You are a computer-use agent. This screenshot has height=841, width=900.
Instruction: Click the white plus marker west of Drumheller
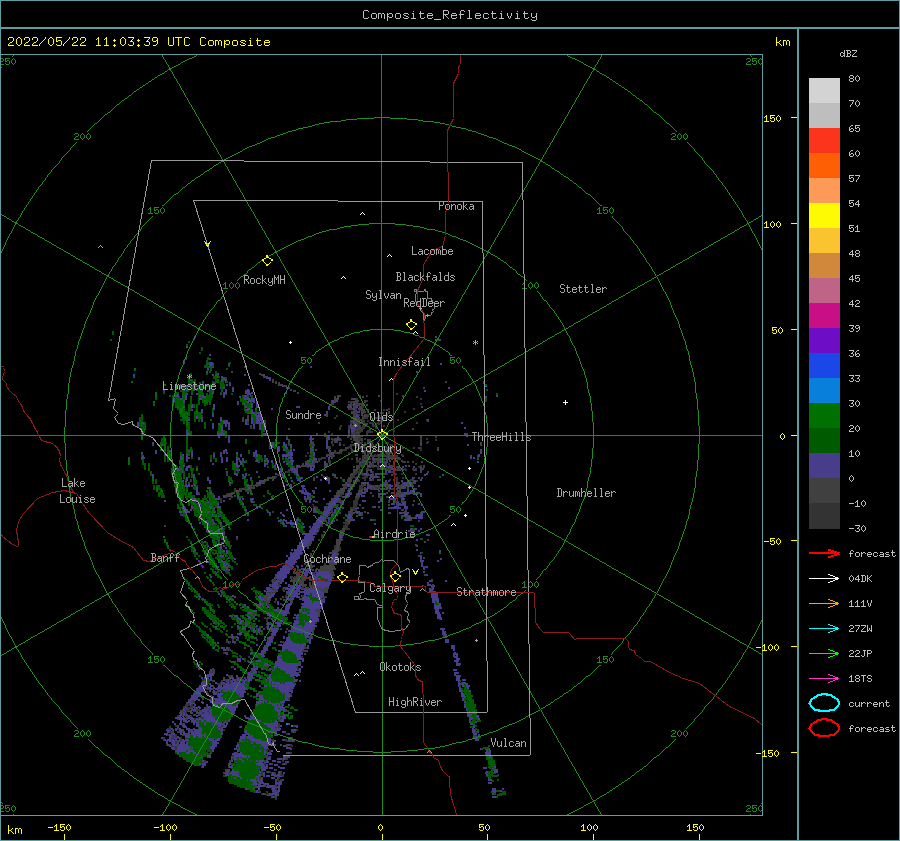(565, 402)
